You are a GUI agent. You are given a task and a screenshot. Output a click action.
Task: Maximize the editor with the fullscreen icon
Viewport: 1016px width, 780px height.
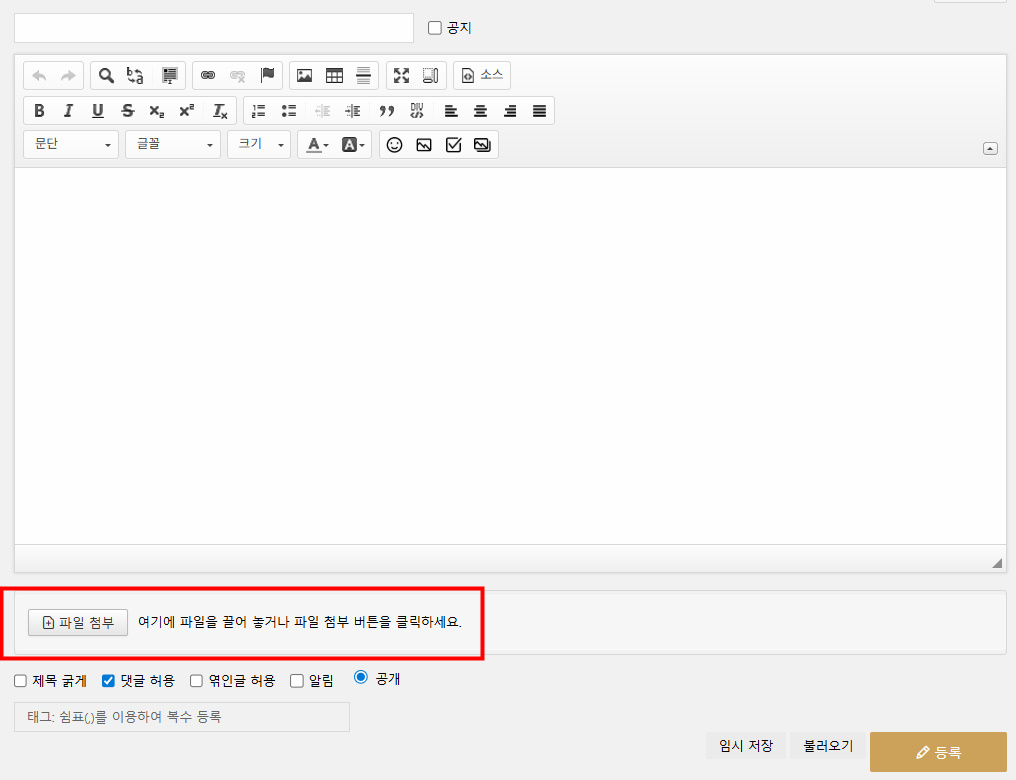pos(402,76)
